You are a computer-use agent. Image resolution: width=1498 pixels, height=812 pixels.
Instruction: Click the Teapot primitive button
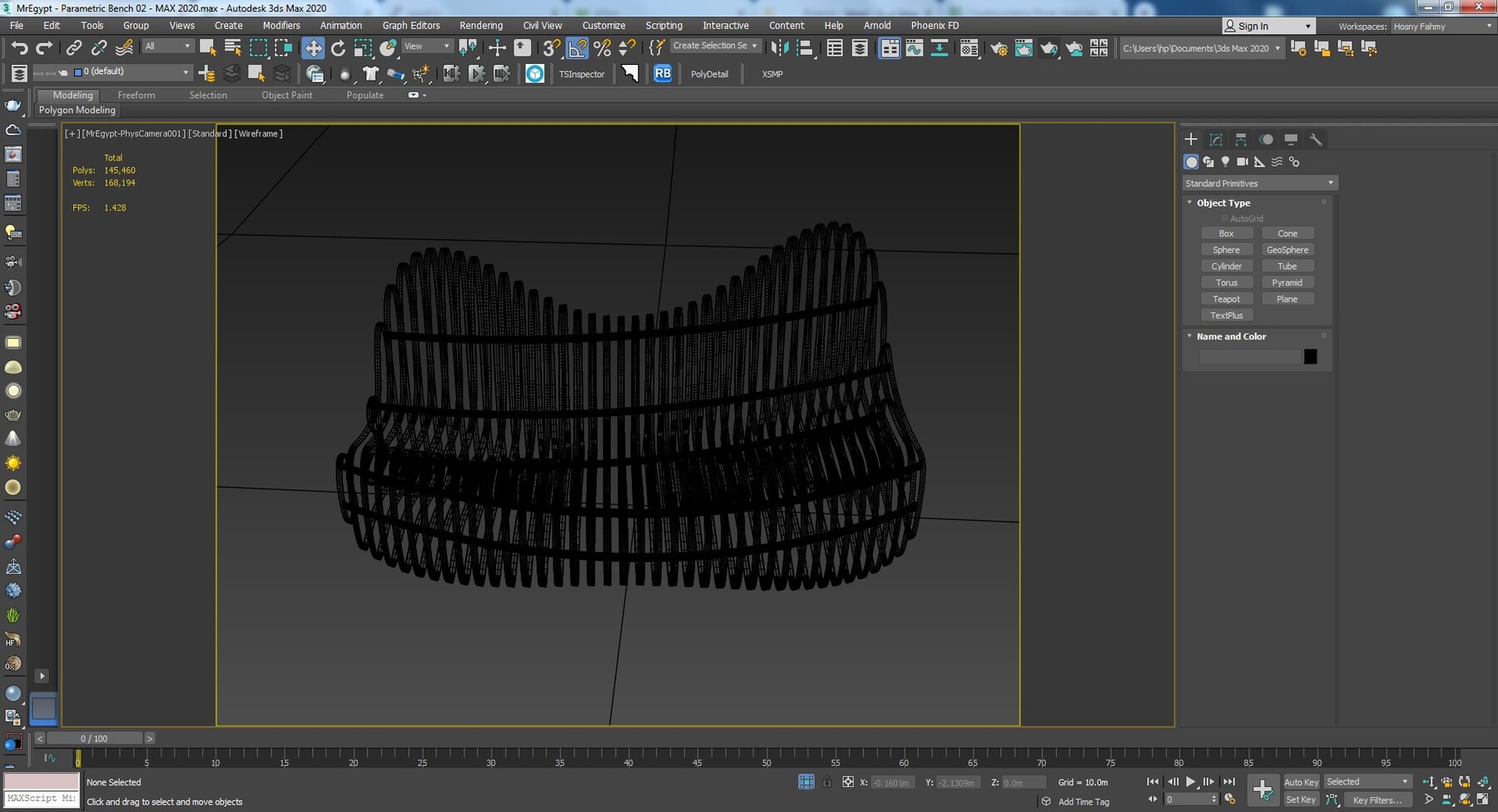pyautogui.click(x=1226, y=299)
